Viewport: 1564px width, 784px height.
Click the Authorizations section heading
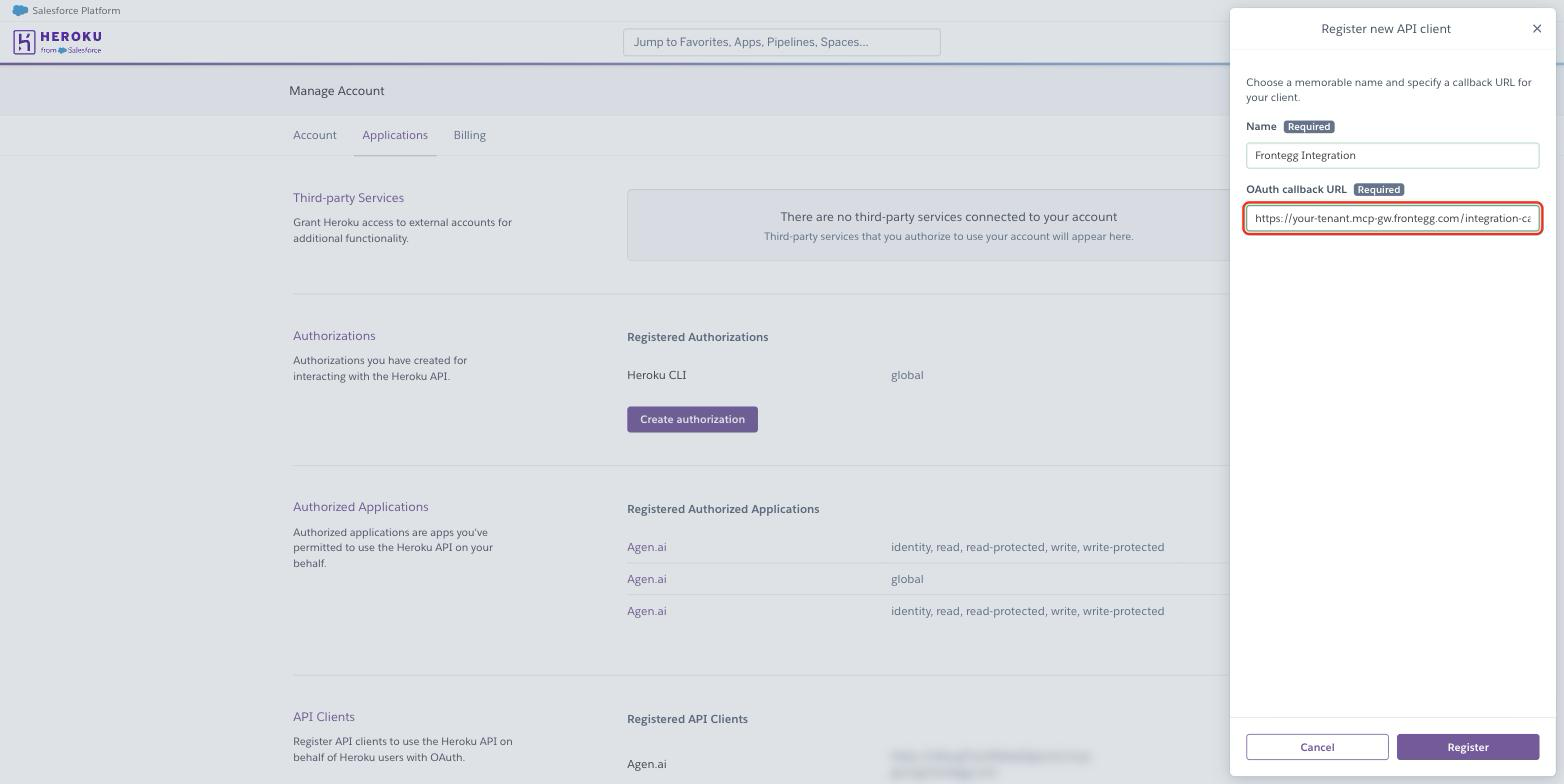[x=334, y=336]
